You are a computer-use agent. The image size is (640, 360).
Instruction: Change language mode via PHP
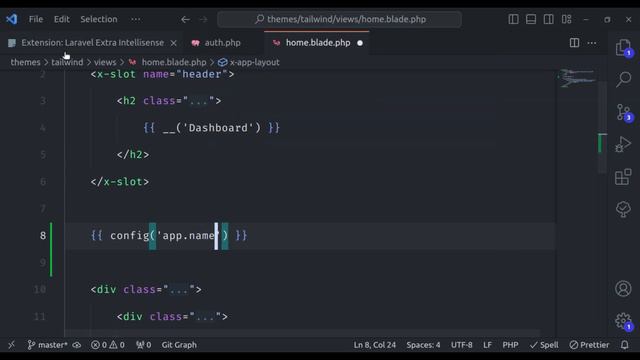pos(510,345)
